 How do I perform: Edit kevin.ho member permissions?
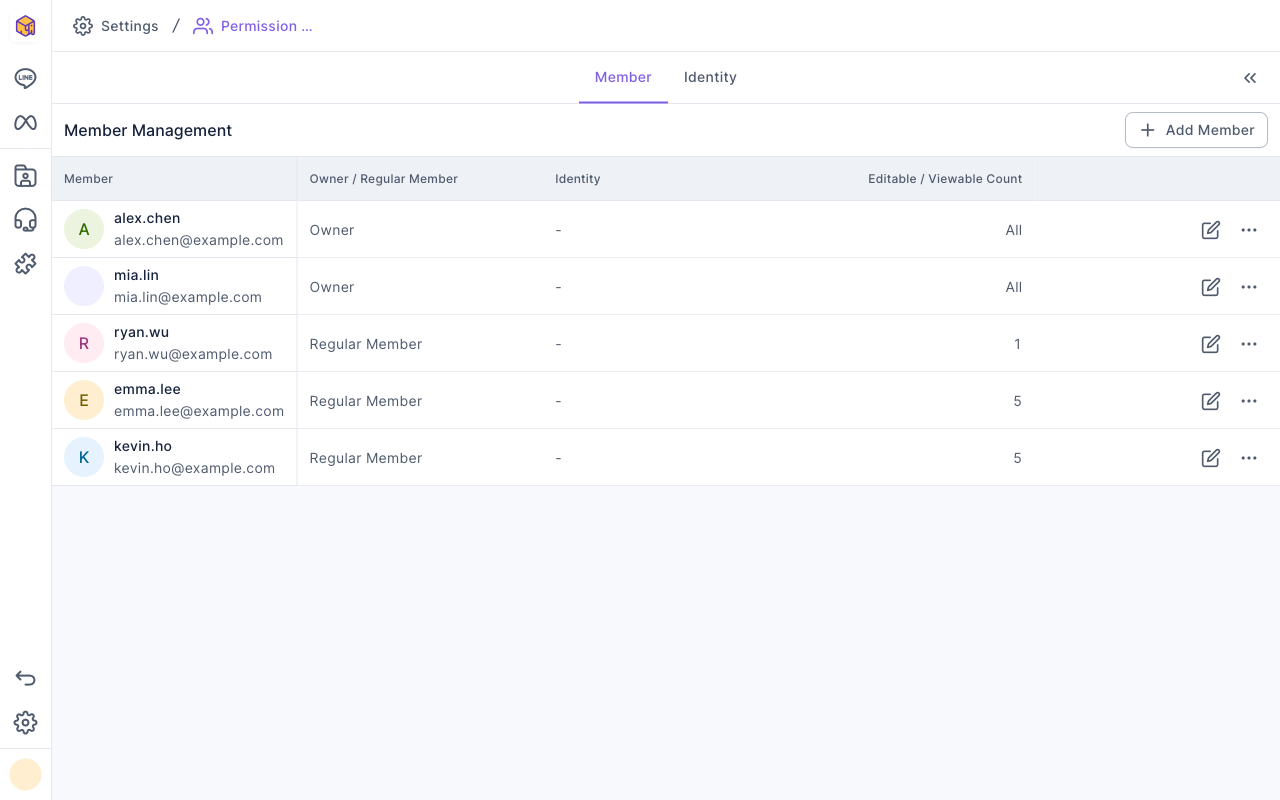pyautogui.click(x=1210, y=458)
